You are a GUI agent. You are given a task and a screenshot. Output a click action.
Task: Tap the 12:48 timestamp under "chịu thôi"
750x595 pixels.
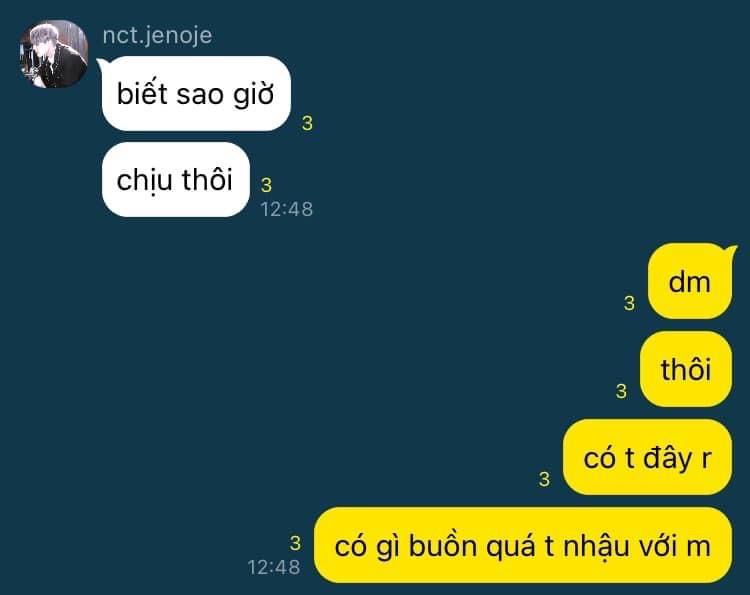(287, 209)
